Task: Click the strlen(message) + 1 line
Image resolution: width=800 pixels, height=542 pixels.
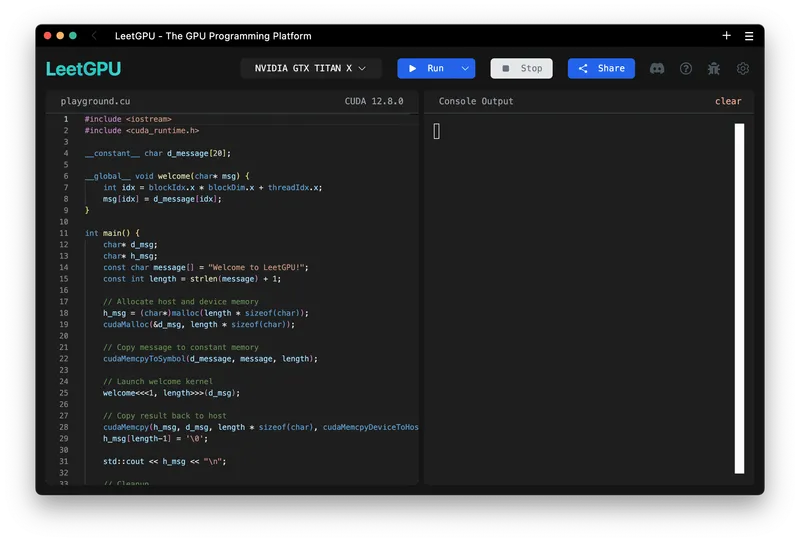Action: (192, 279)
